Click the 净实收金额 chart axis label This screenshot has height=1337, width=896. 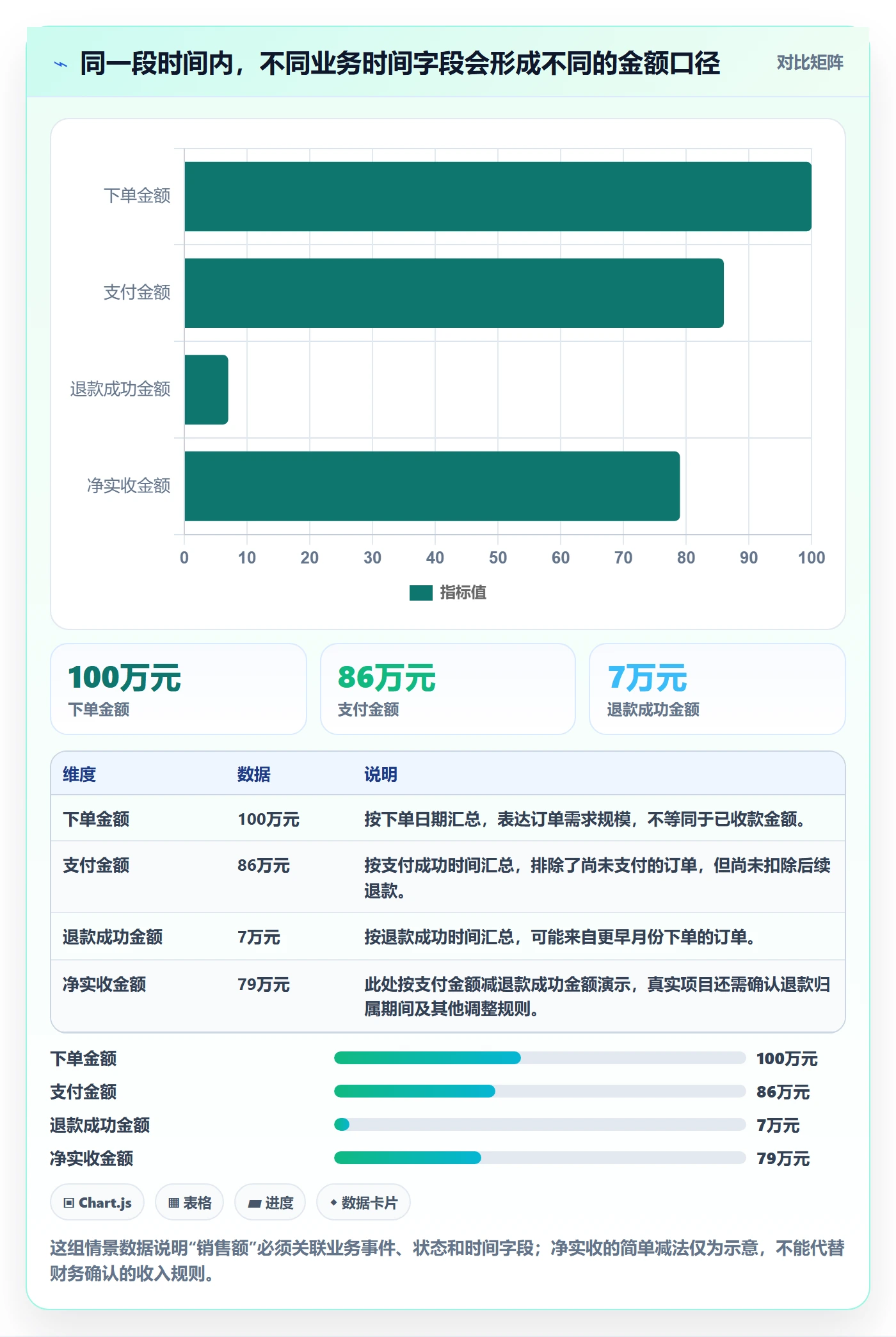coord(129,486)
